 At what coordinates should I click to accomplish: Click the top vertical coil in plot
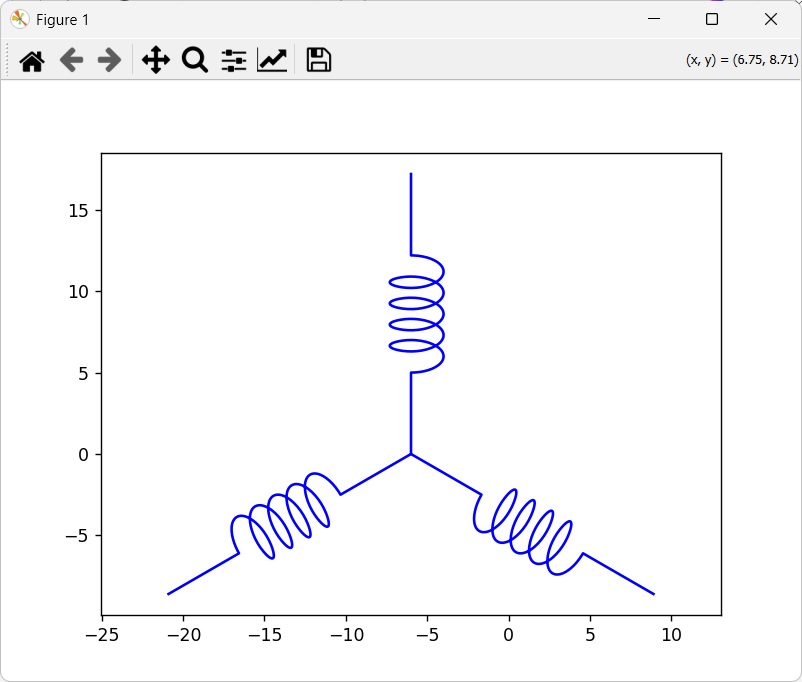point(416,314)
